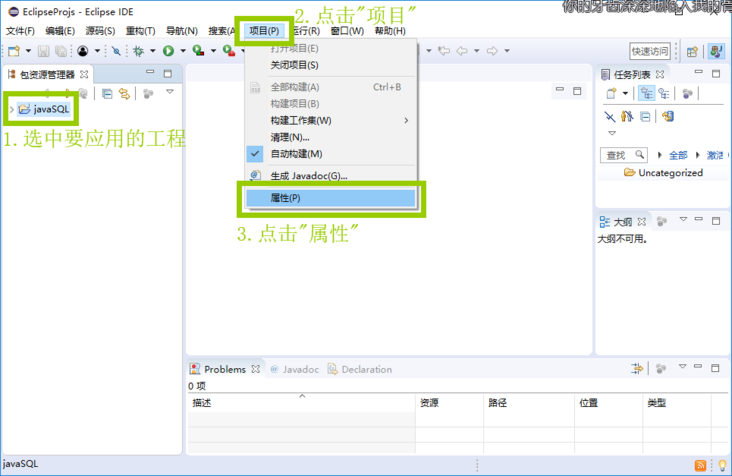The image size is (732, 476).
Task: Open the Package Explorer view menu triangle
Action: (x=170, y=91)
